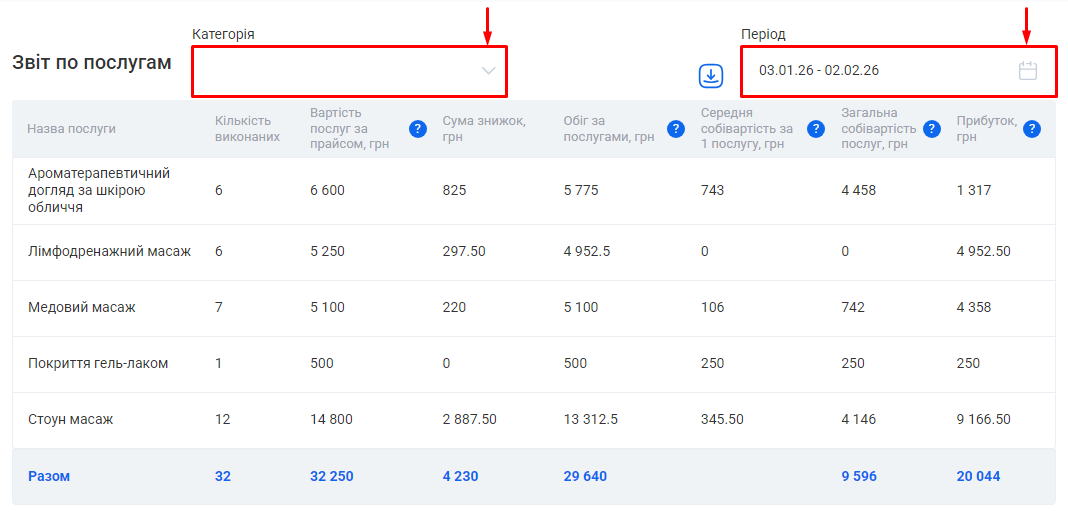This screenshot has height=519, width=1068.
Task: Click help icon next to Прибуток column
Action: point(1032,129)
